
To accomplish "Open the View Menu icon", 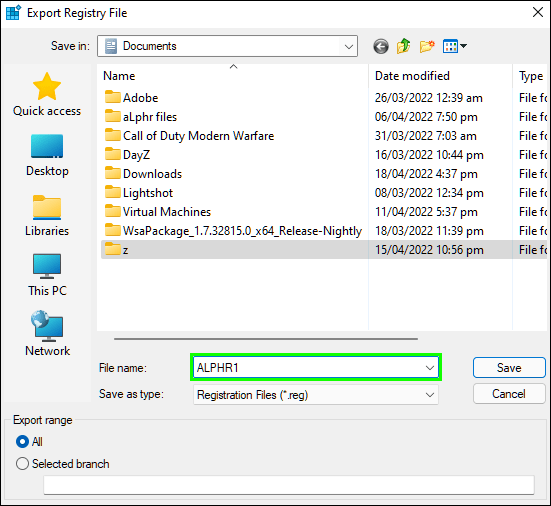I will (x=454, y=46).
